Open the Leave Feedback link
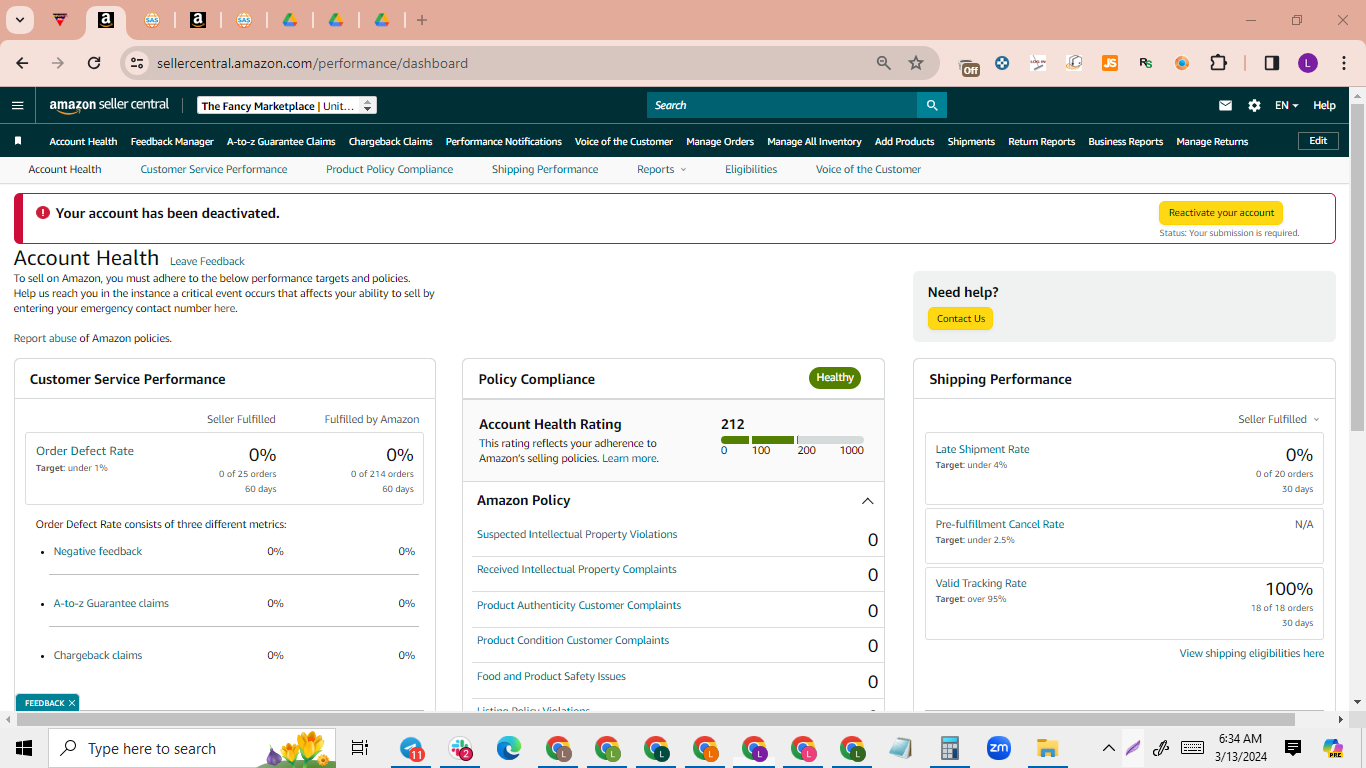This screenshot has width=1366, height=768. pos(207,261)
